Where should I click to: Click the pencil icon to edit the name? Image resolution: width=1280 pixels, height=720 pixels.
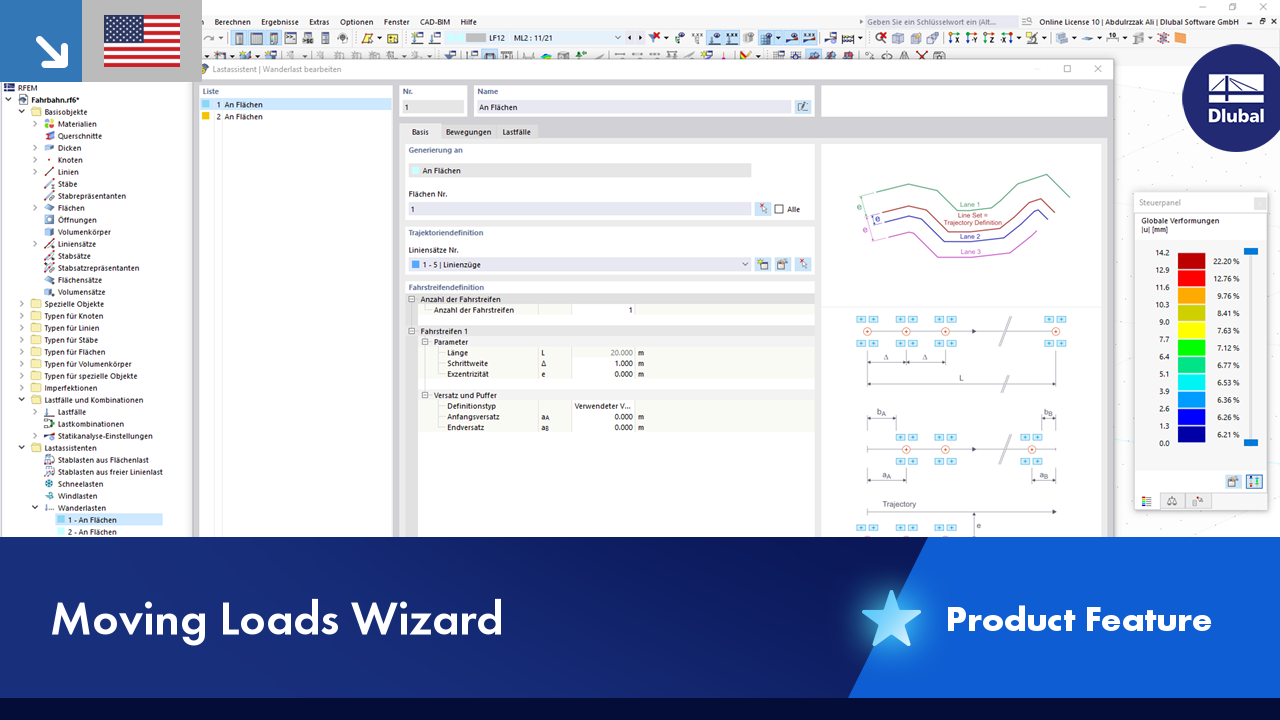802,104
